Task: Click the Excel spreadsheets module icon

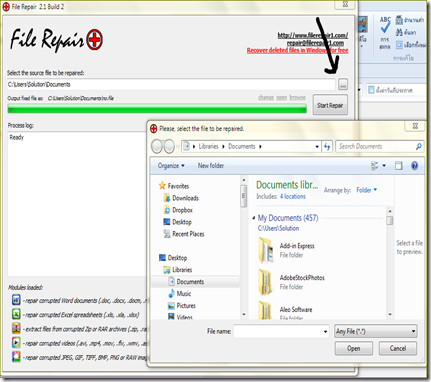Action: pyautogui.click(x=16, y=314)
